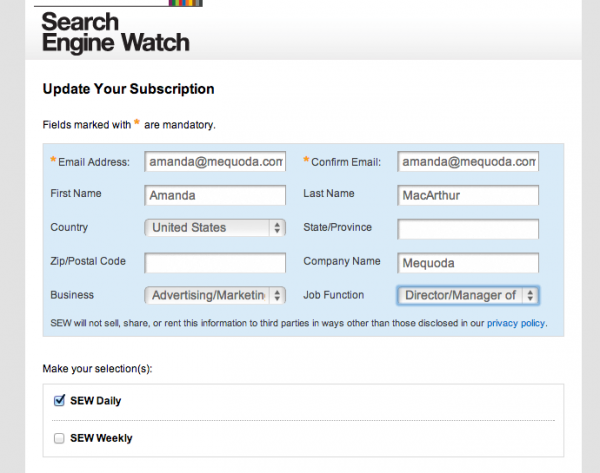The image size is (600, 473).
Task: Check the SEW Weekly checkbox
Action: point(59,438)
